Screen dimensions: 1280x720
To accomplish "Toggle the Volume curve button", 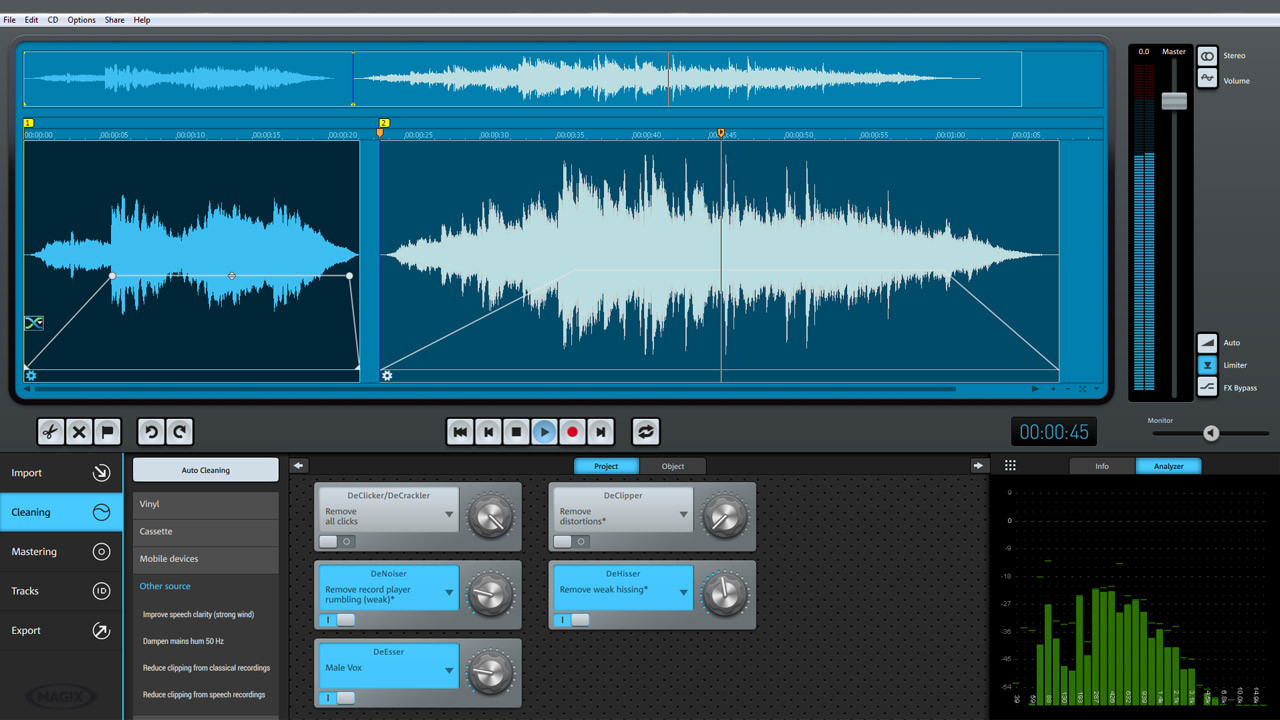I will coord(1207,78).
